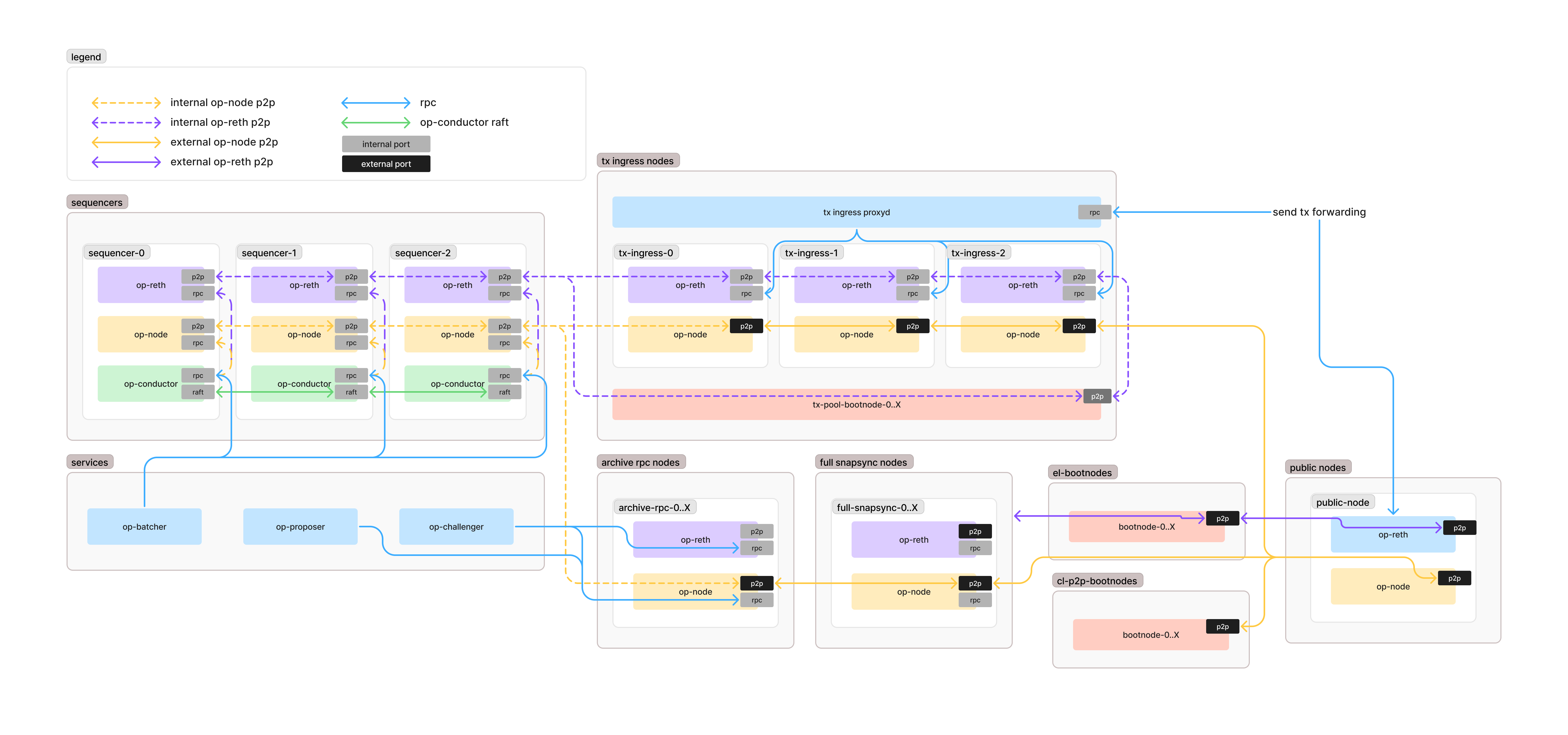Viewport: 1568px width, 735px height.
Task: Click p2p port of public-node op-node
Action: [x=1454, y=578]
